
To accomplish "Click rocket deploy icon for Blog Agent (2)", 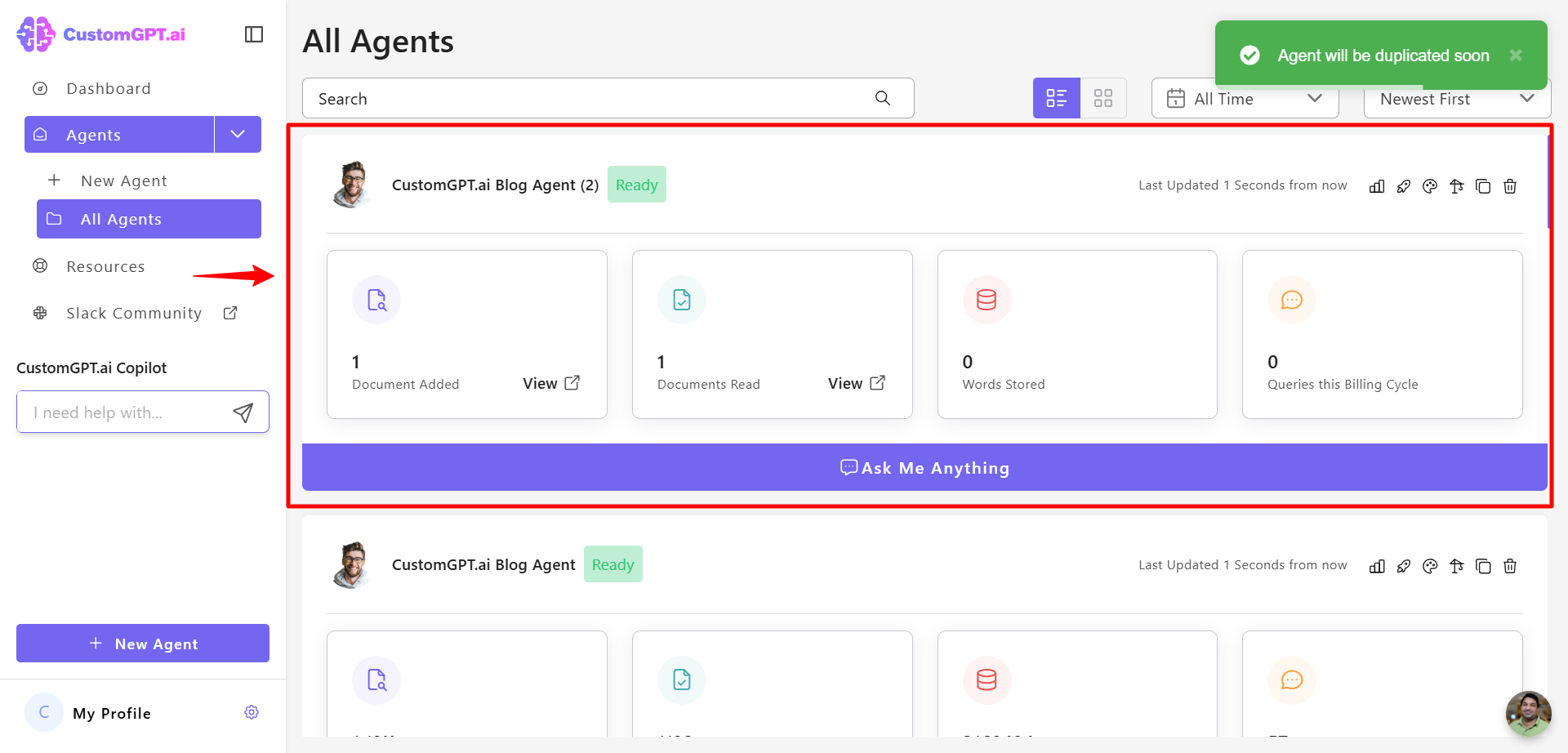I will (x=1404, y=186).
